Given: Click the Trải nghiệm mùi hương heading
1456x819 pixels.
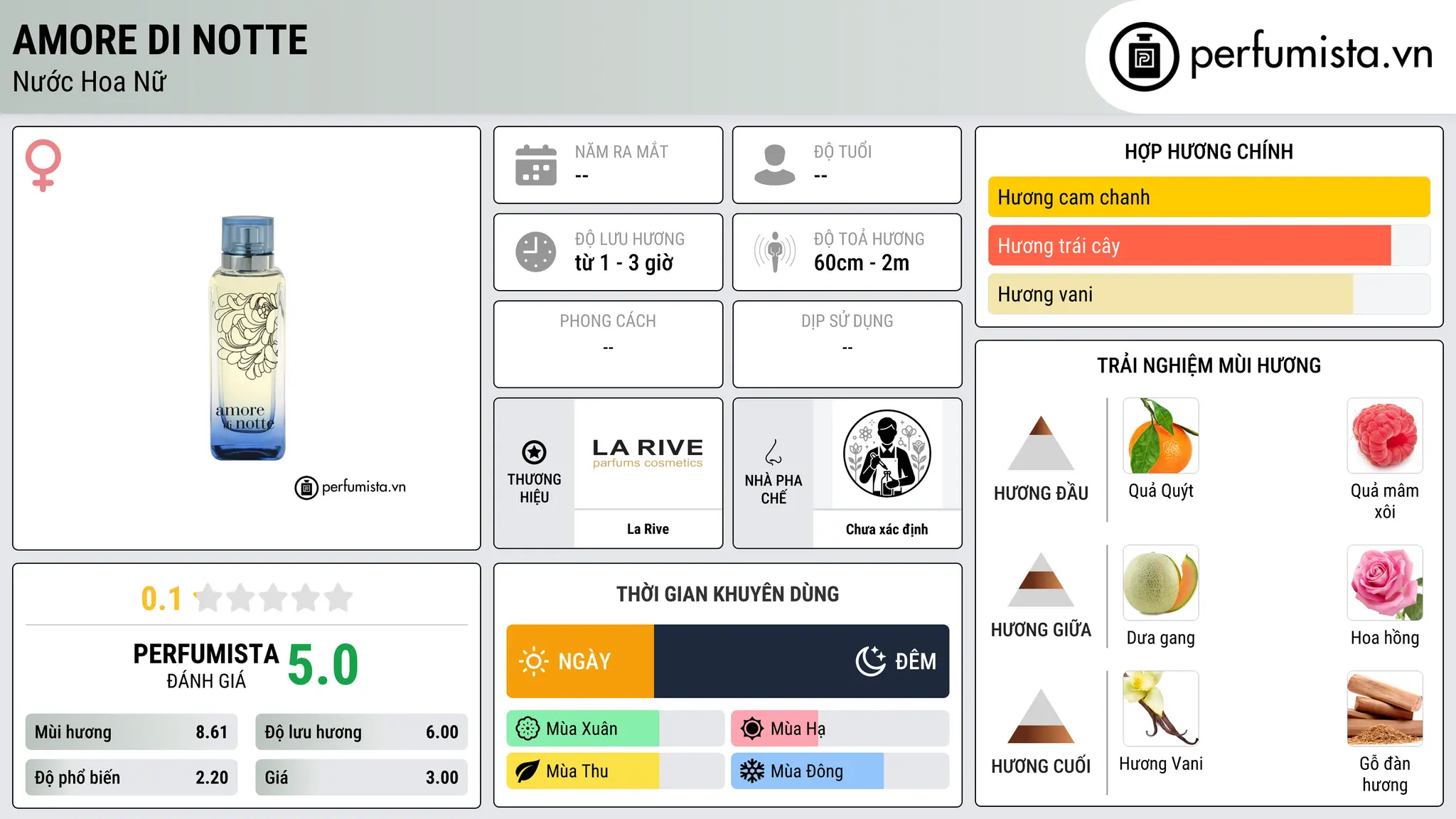Looking at the screenshot, I should 1209,365.
